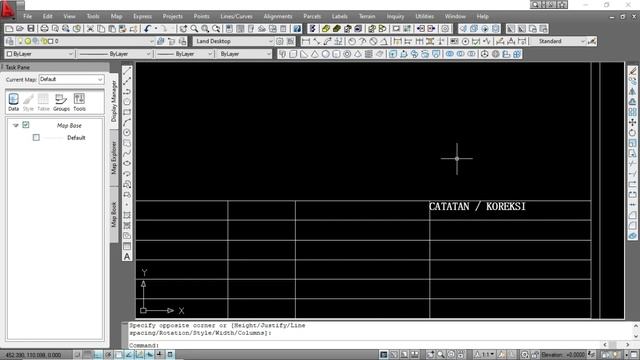Toggle Lineweight display in status bar

[160, 355]
